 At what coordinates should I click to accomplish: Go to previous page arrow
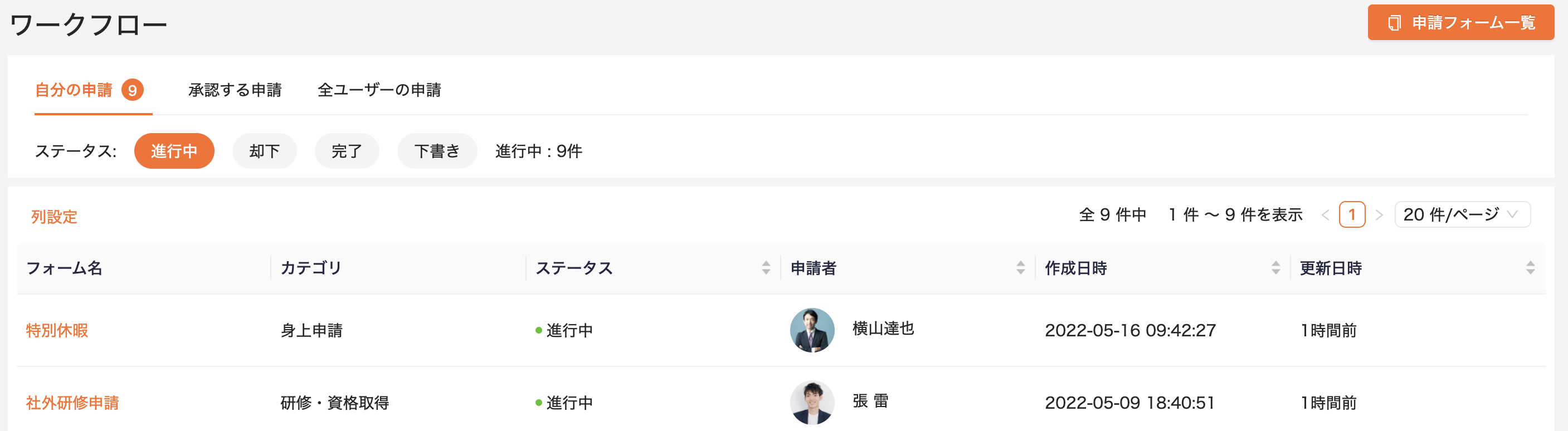(1325, 214)
